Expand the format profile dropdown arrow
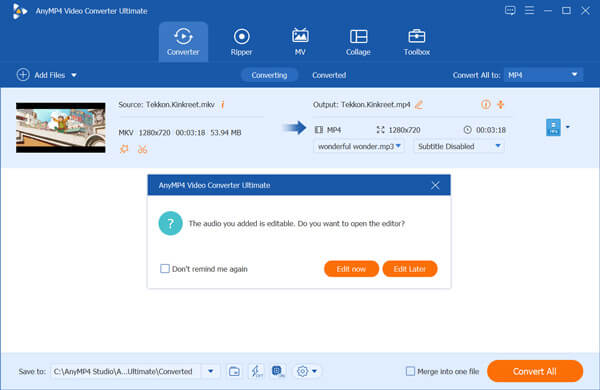 [x=568, y=127]
